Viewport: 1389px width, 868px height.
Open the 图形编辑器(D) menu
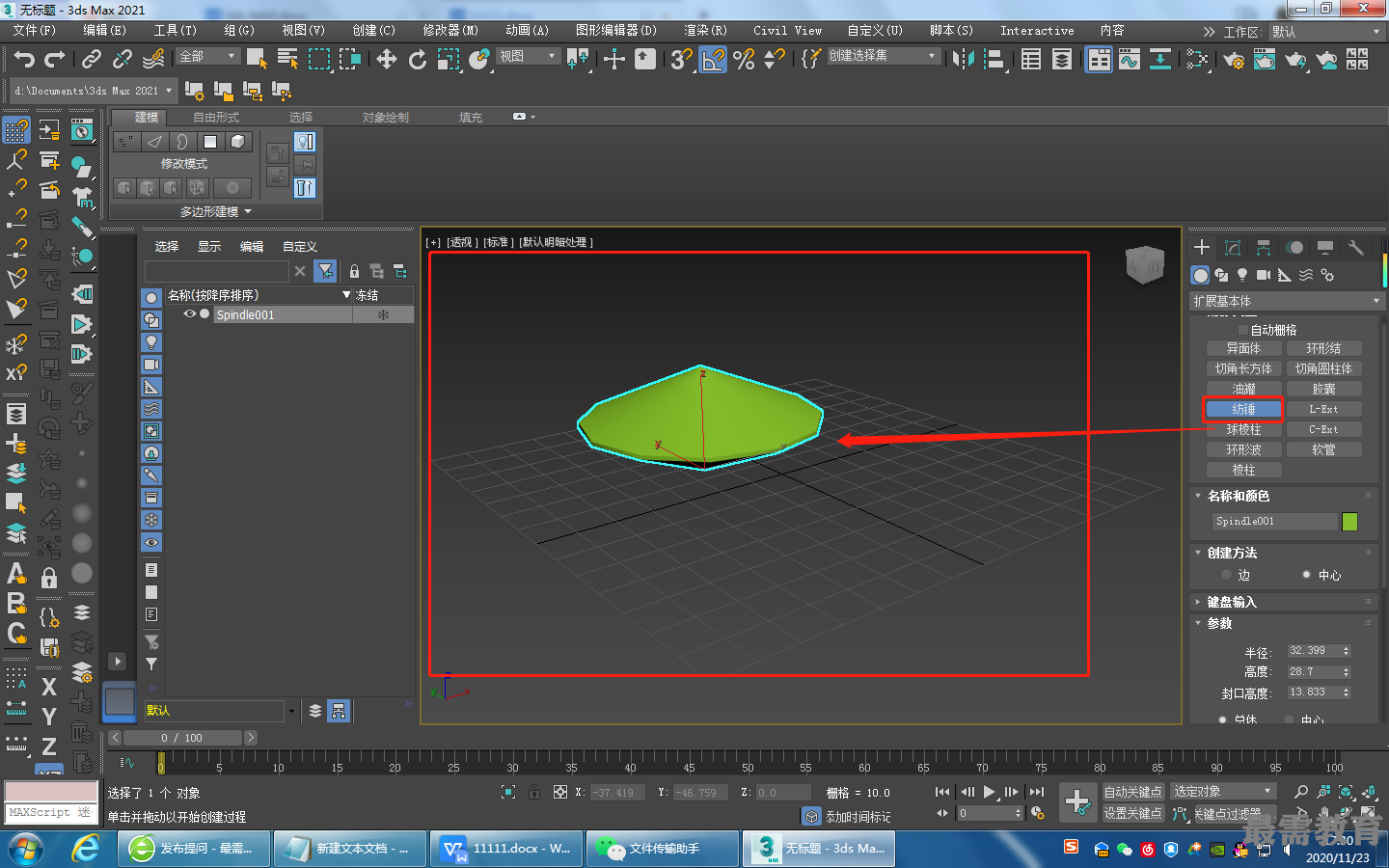[x=615, y=31]
